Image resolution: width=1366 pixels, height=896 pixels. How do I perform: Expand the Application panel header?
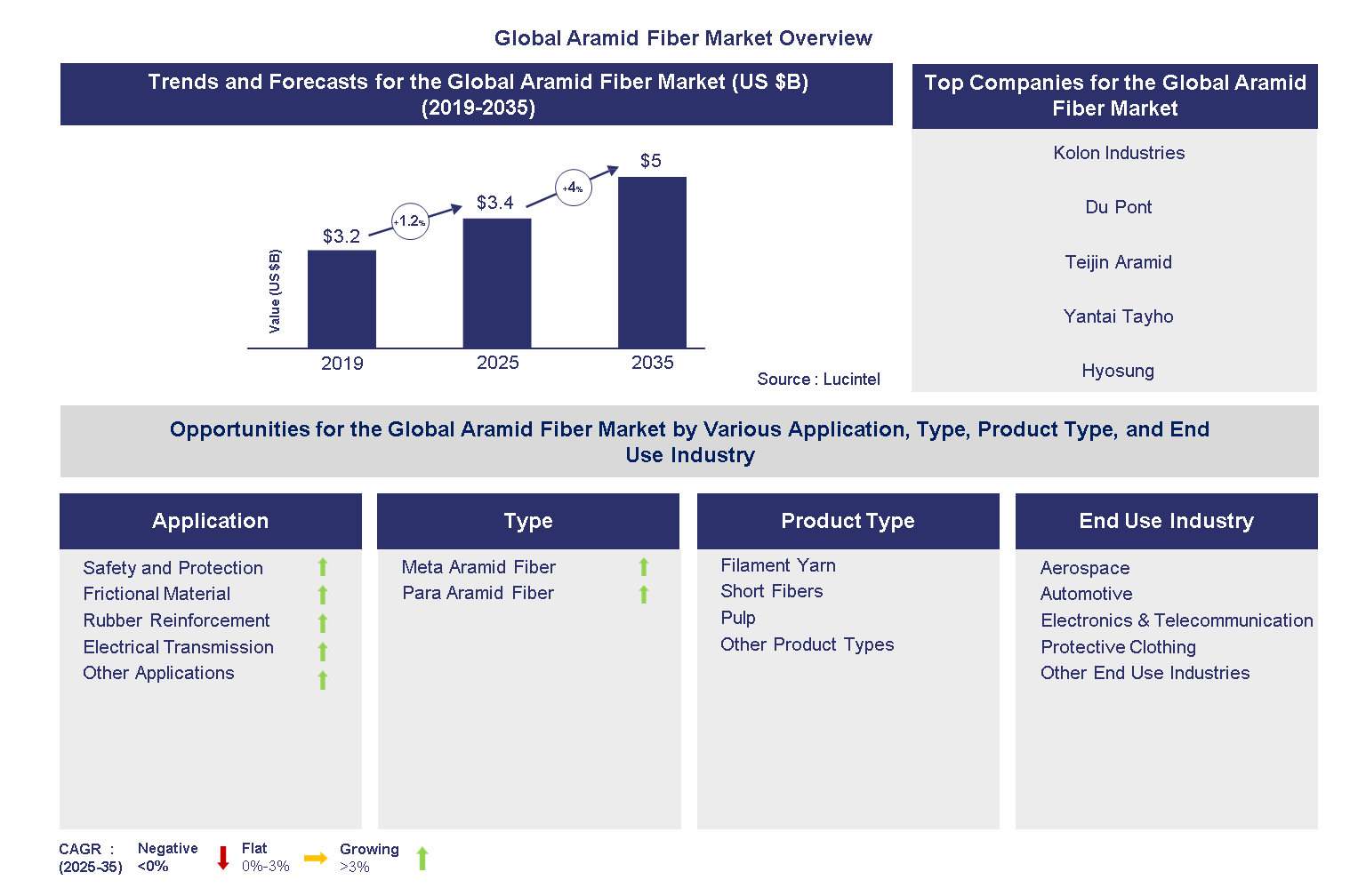(x=210, y=521)
